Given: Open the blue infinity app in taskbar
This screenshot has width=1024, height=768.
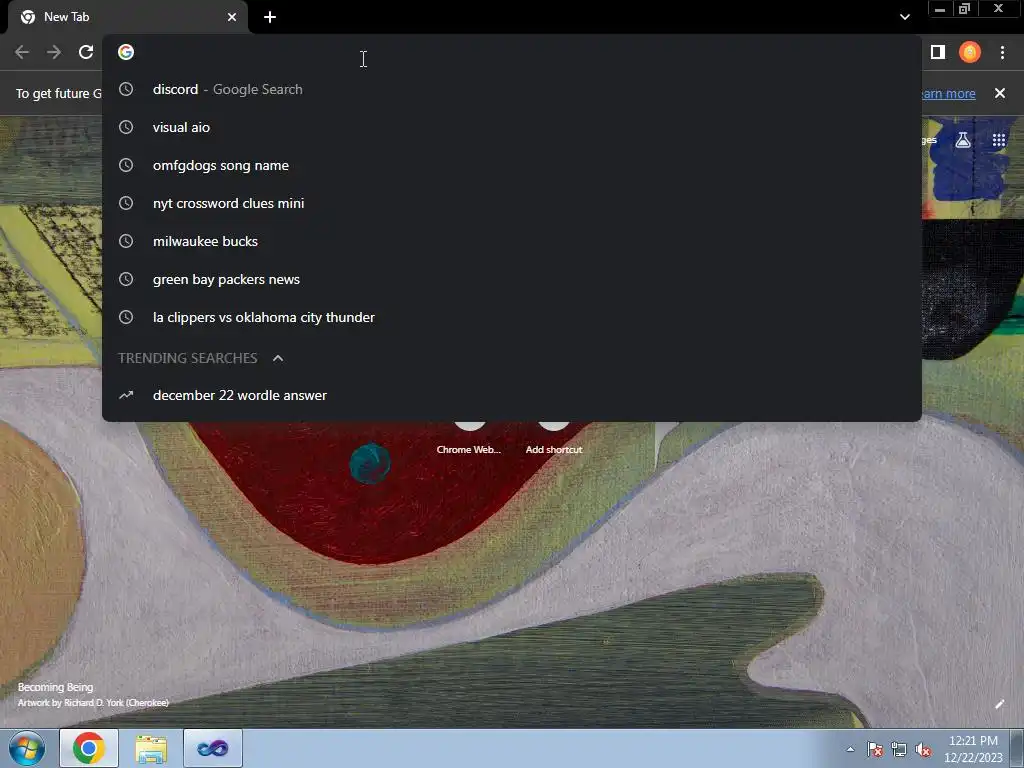Looking at the screenshot, I should (x=213, y=748).
